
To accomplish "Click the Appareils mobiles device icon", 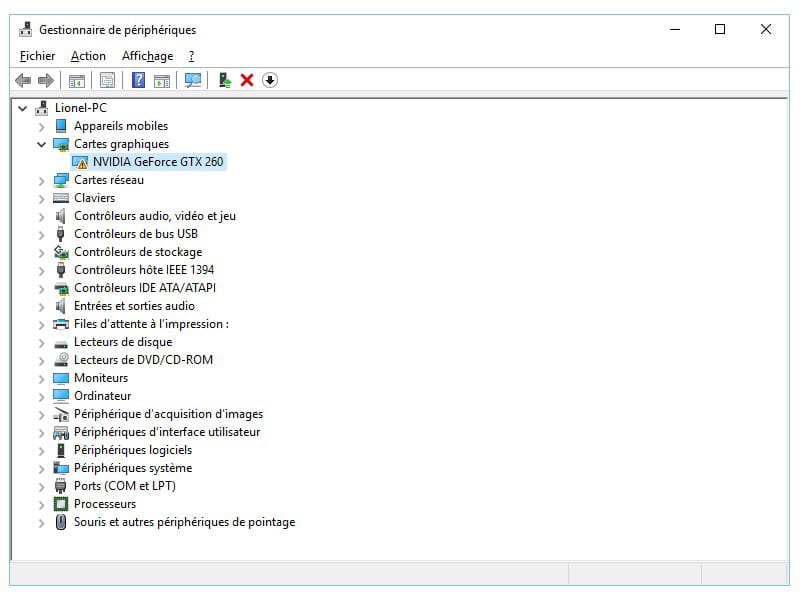I will (x=61, y=126).
